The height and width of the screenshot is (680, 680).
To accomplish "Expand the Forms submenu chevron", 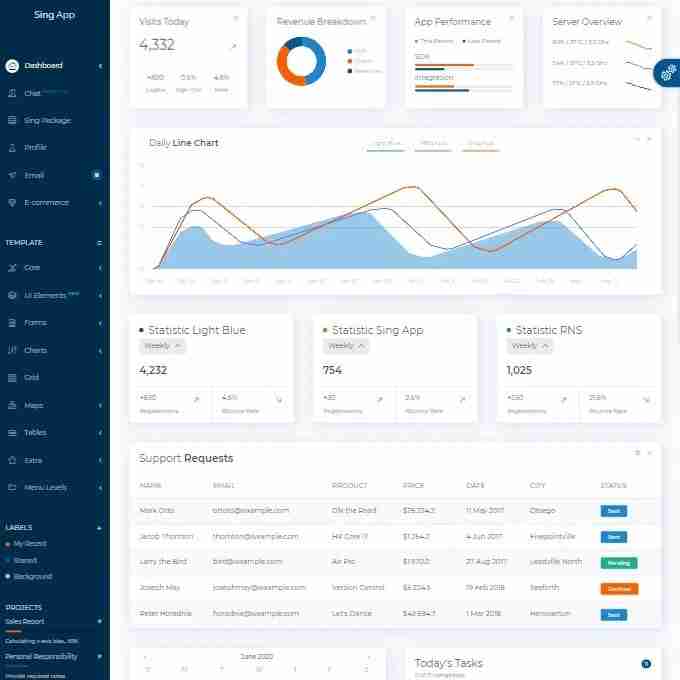I will 100,323.
